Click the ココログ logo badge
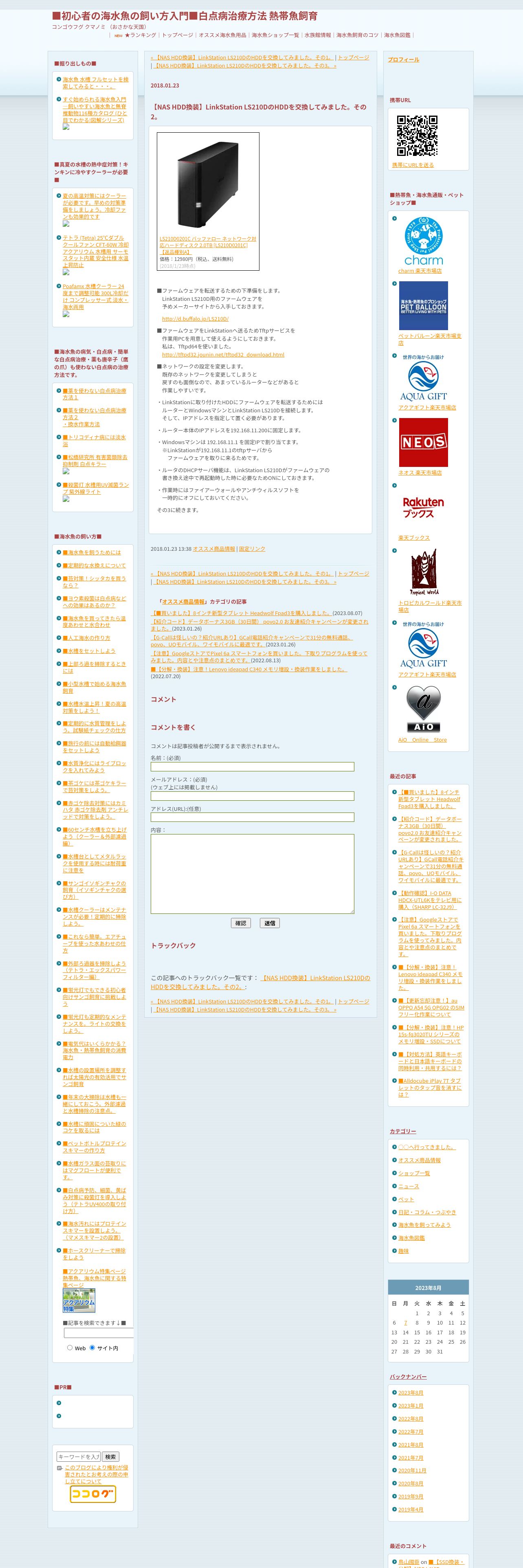The width and height of the screenshot is (523, 1568). click(92, 1494)
